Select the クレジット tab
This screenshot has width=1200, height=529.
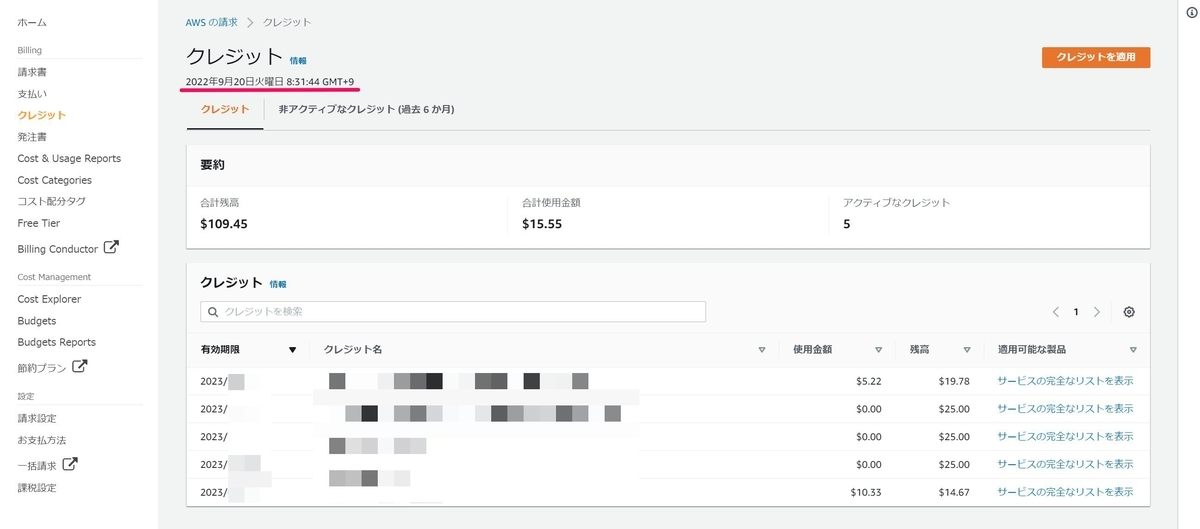pos(225,109)
